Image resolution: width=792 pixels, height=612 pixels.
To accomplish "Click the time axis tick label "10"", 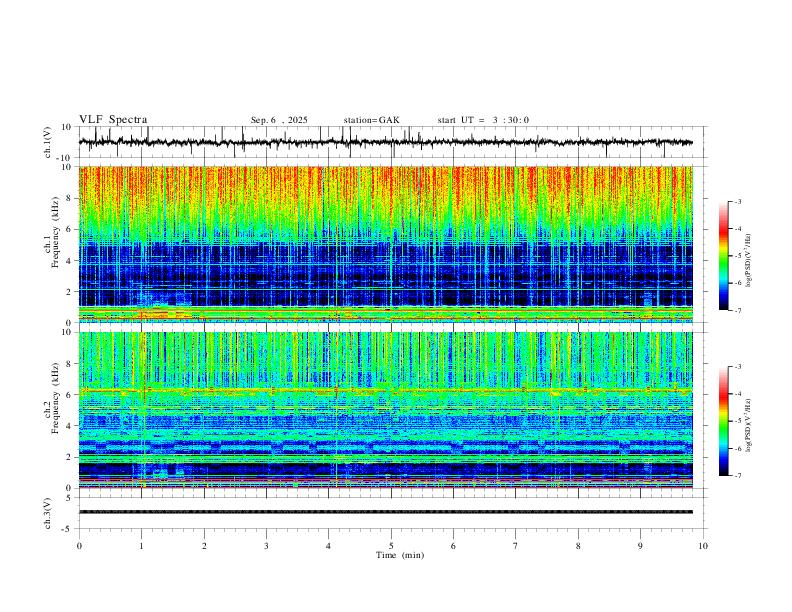I will pyautogui.click(x=703, y=546).
